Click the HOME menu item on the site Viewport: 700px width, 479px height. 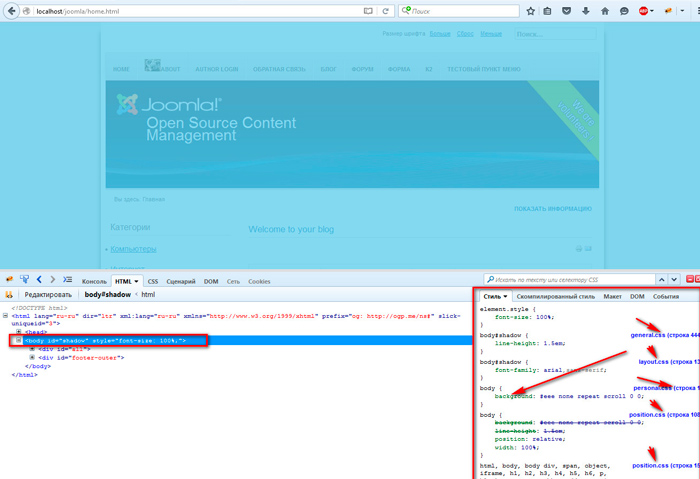coord(121,69)
